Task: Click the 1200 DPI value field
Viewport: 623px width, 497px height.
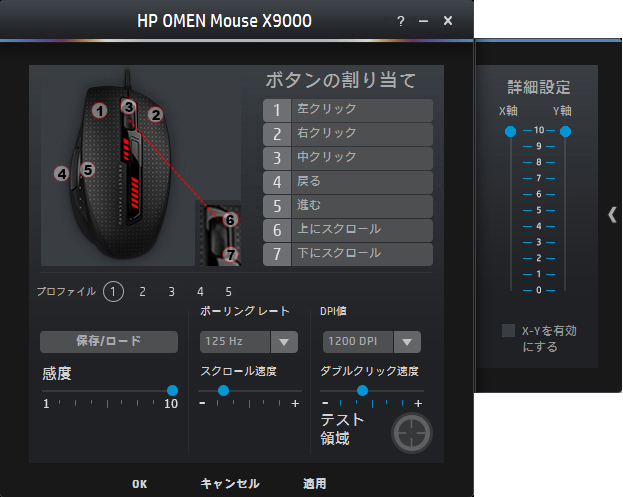Action: pyautogui.click(x=358, y=342)
